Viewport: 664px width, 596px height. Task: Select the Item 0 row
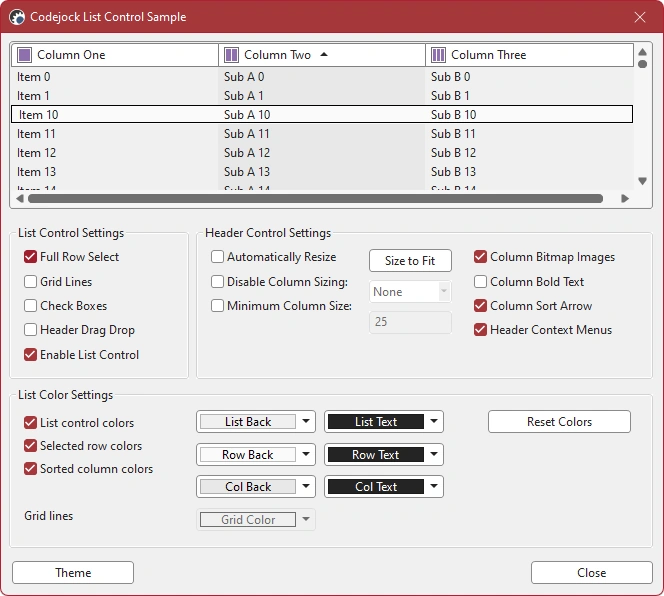click(322, 77)
